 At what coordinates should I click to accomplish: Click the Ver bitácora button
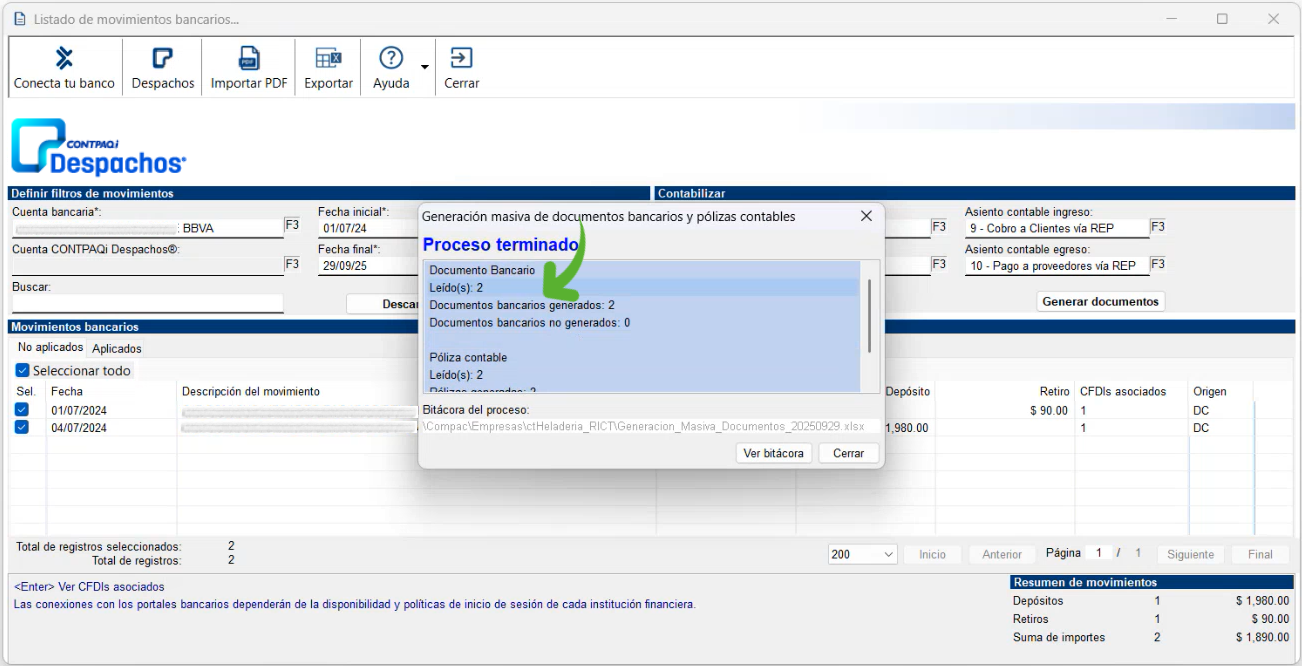click(773, 453)
